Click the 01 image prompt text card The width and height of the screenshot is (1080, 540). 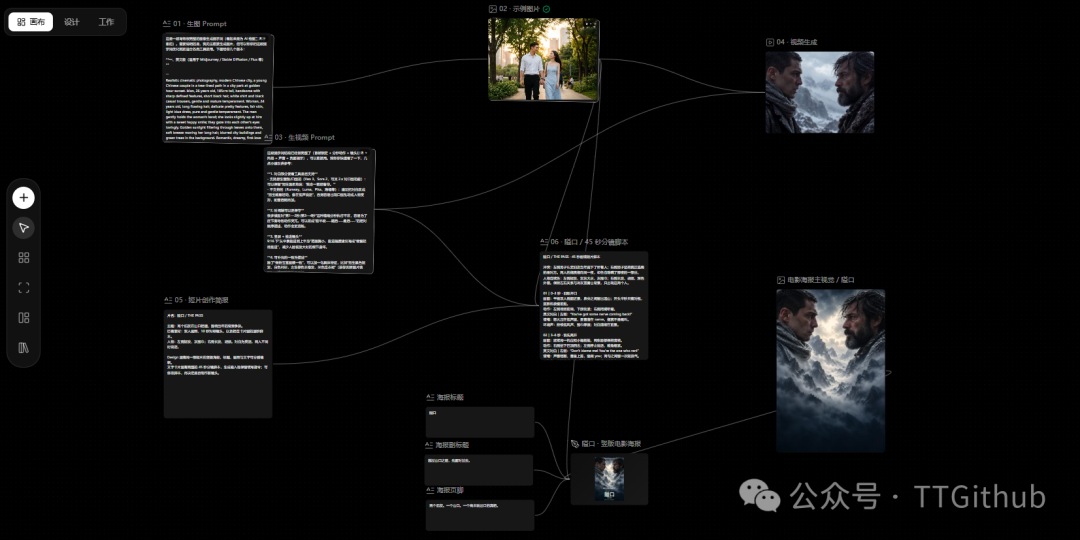pyautogui.click(x=218, y=88)
